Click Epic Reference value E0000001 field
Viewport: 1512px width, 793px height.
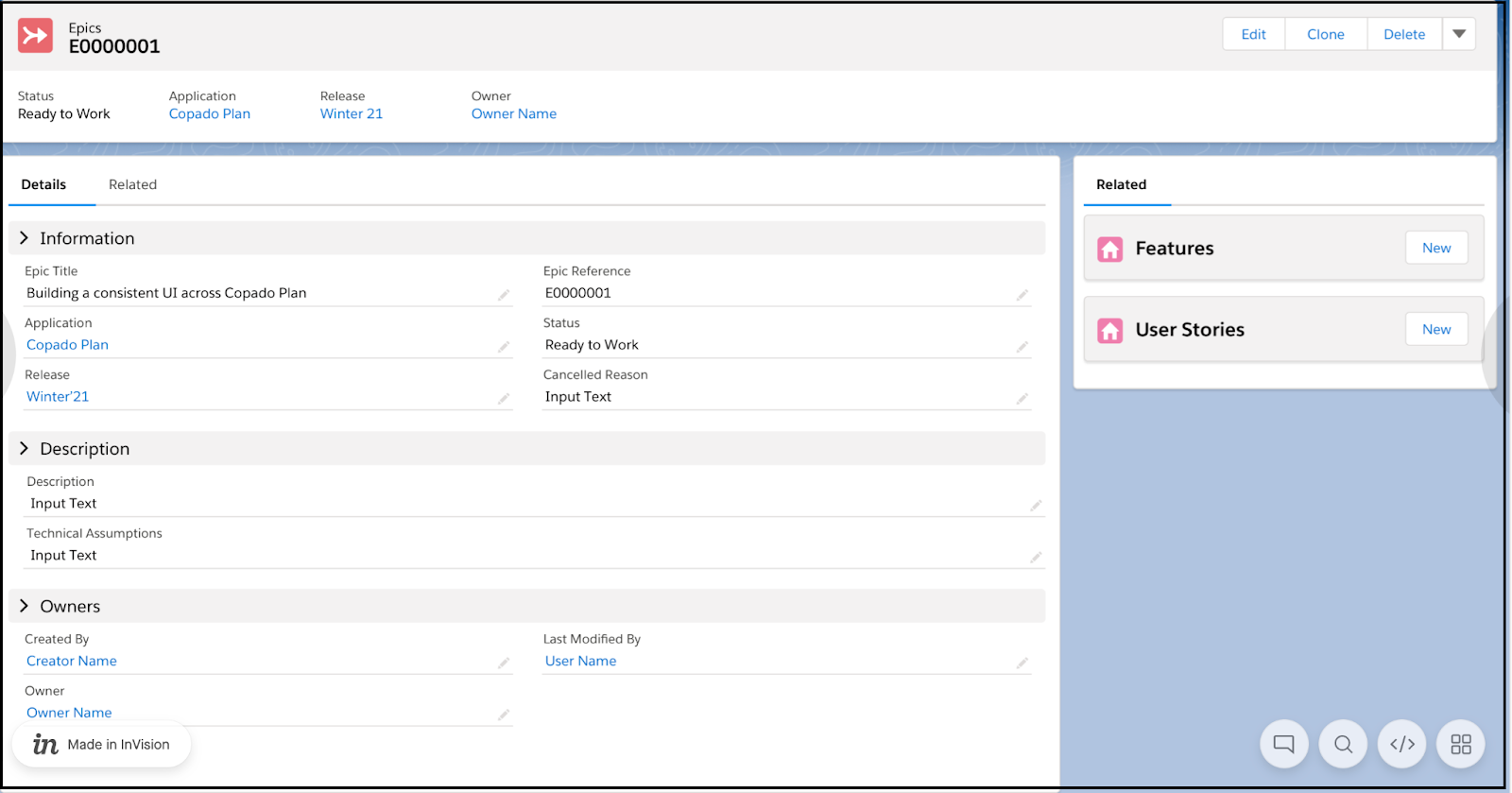[x=578, y=293]
